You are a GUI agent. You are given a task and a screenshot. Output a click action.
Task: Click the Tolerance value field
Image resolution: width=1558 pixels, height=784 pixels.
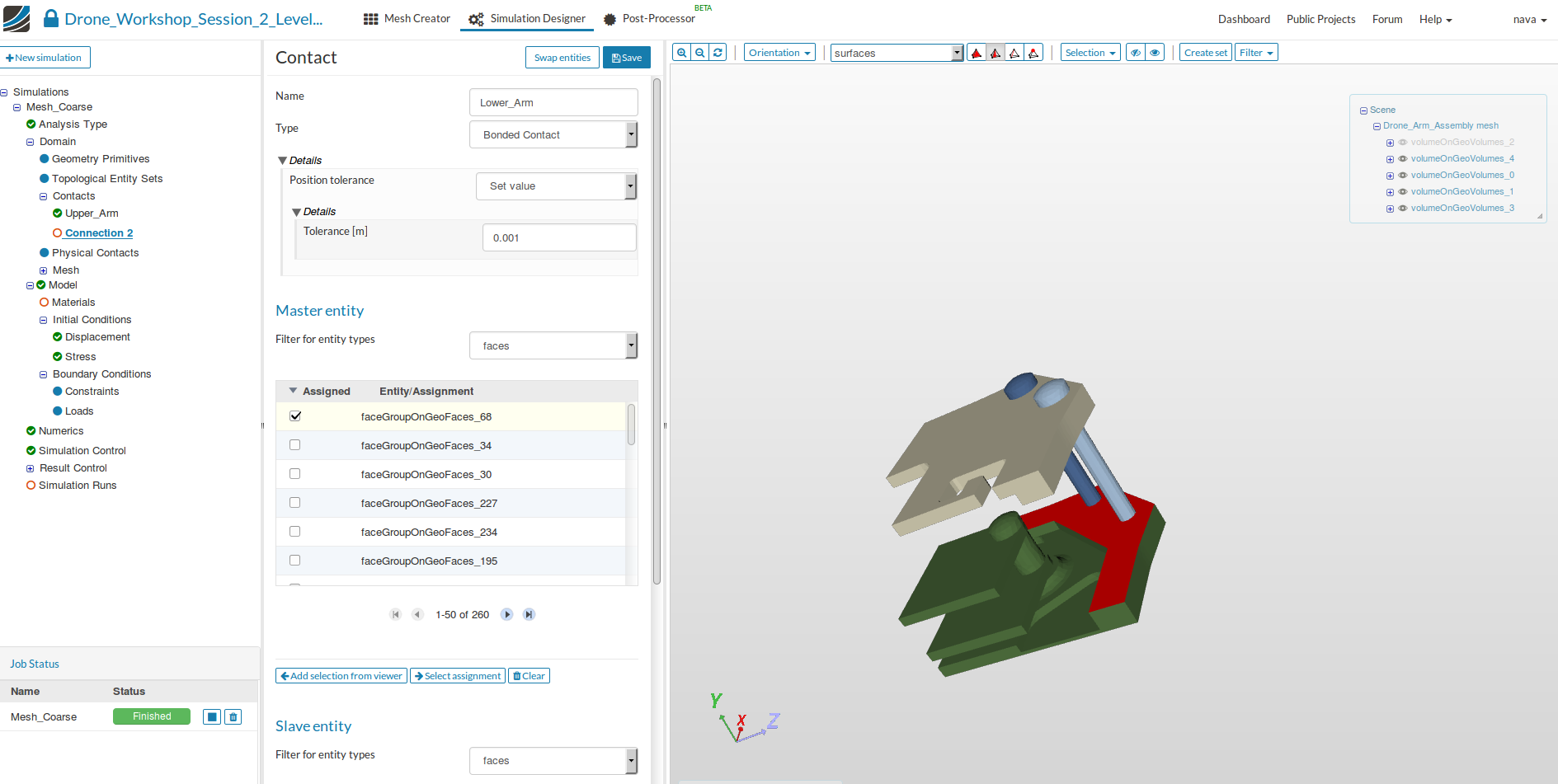click(559, 237)
